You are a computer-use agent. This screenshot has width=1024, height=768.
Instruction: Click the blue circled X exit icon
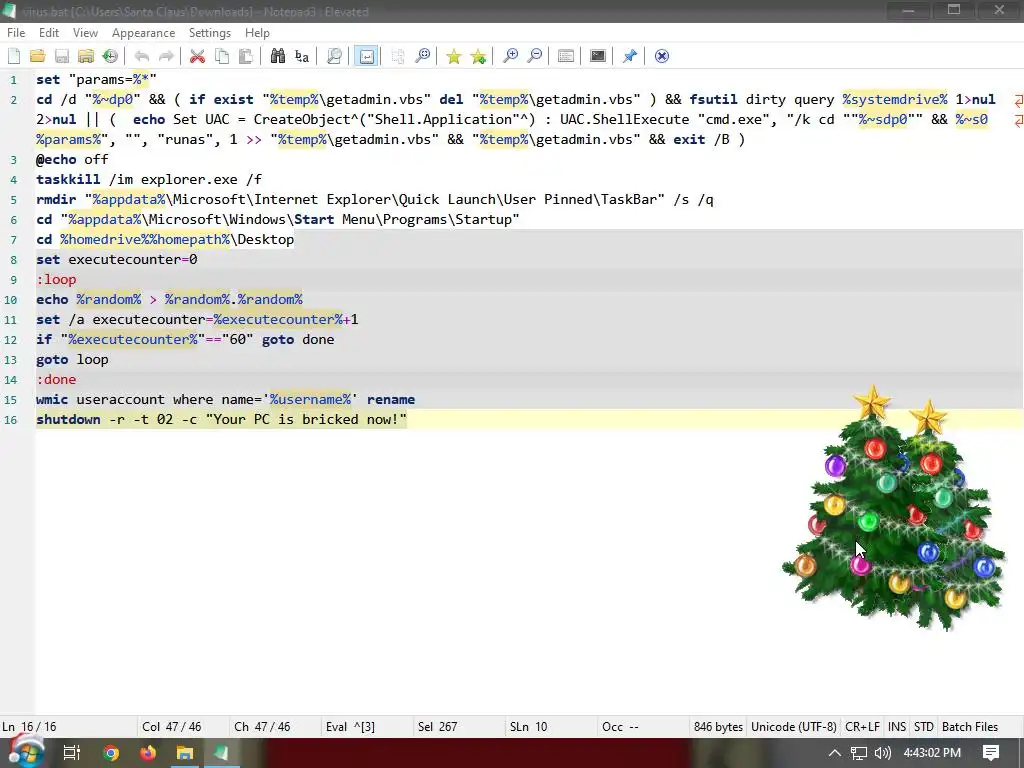pos(662,56)
